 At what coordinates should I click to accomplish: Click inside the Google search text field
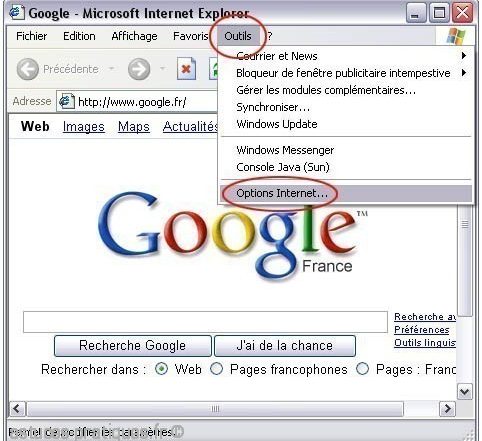[x=205, y=322]
